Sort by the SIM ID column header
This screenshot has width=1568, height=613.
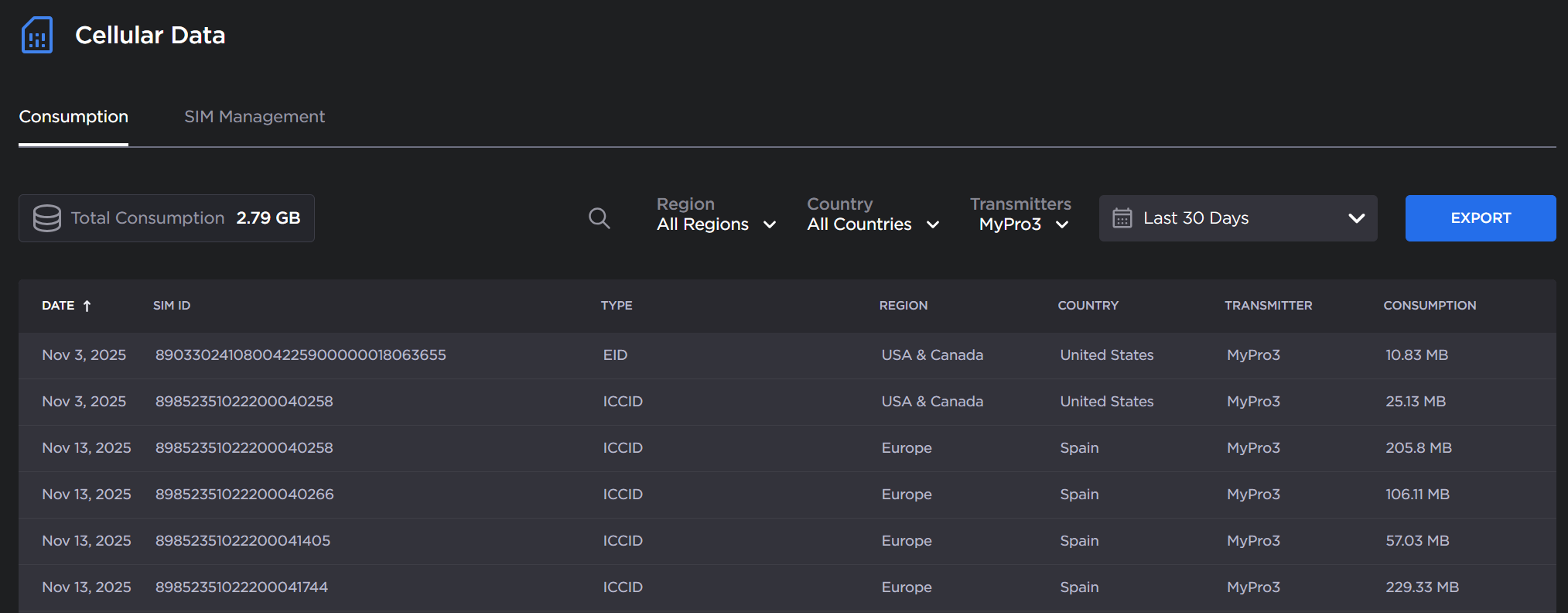172,306
